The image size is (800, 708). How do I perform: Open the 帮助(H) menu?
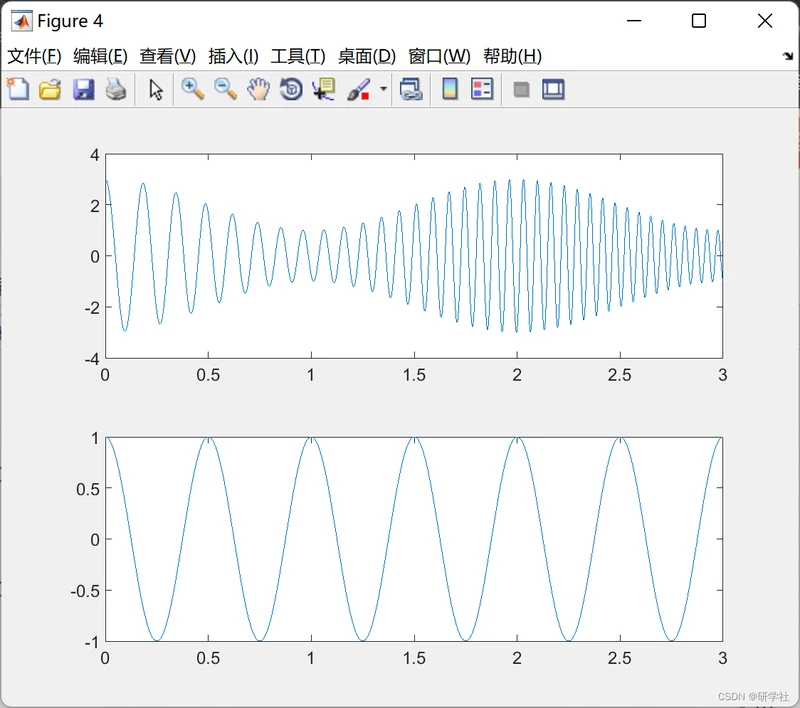click(512, 56)
